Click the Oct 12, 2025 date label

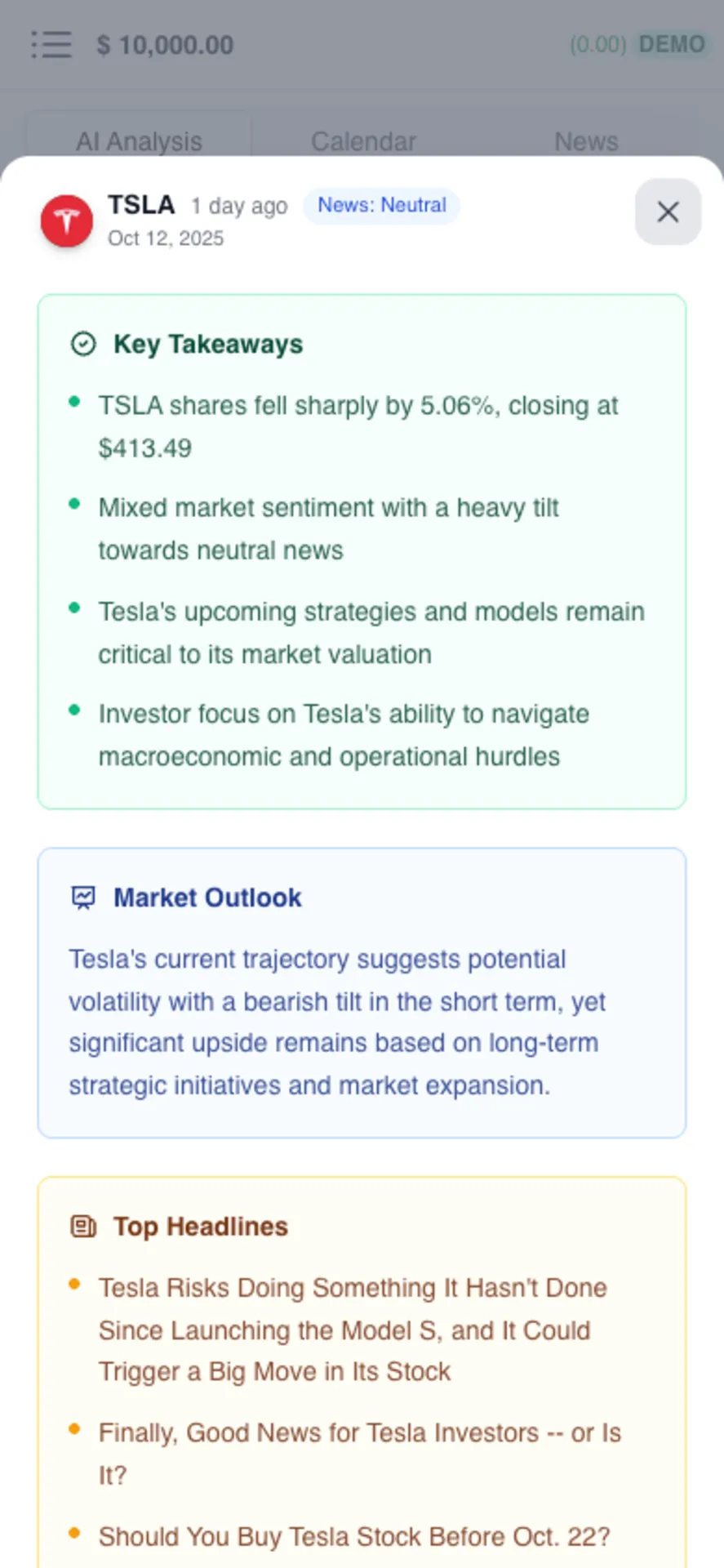click(x=166, y=238)
